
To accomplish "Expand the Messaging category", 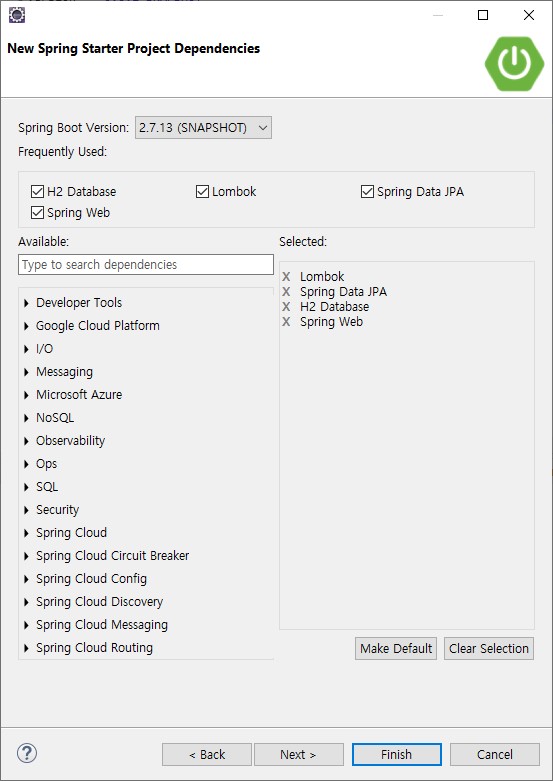I will [x=26, y=372].
